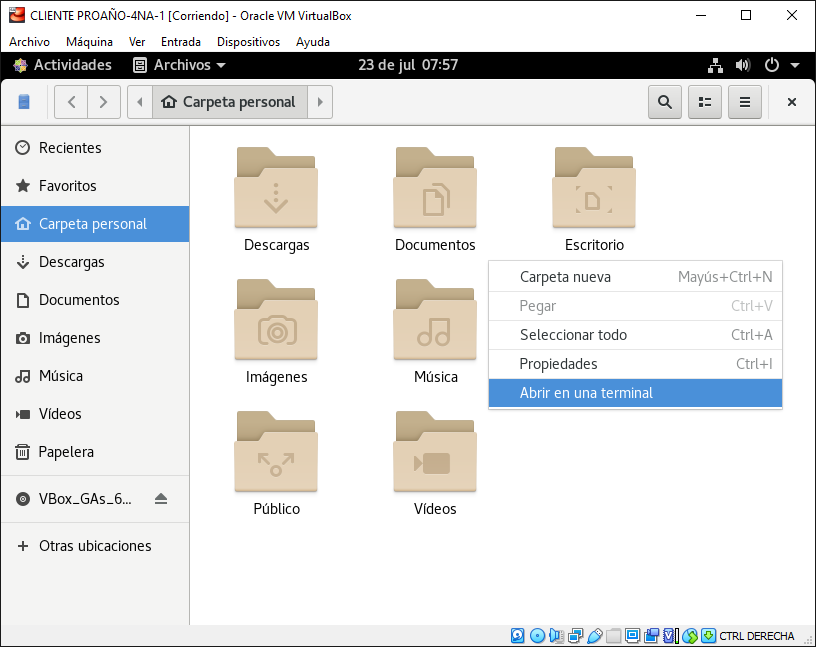Select the Público folder
816x647 pixels.
click(x=276, y=452)
